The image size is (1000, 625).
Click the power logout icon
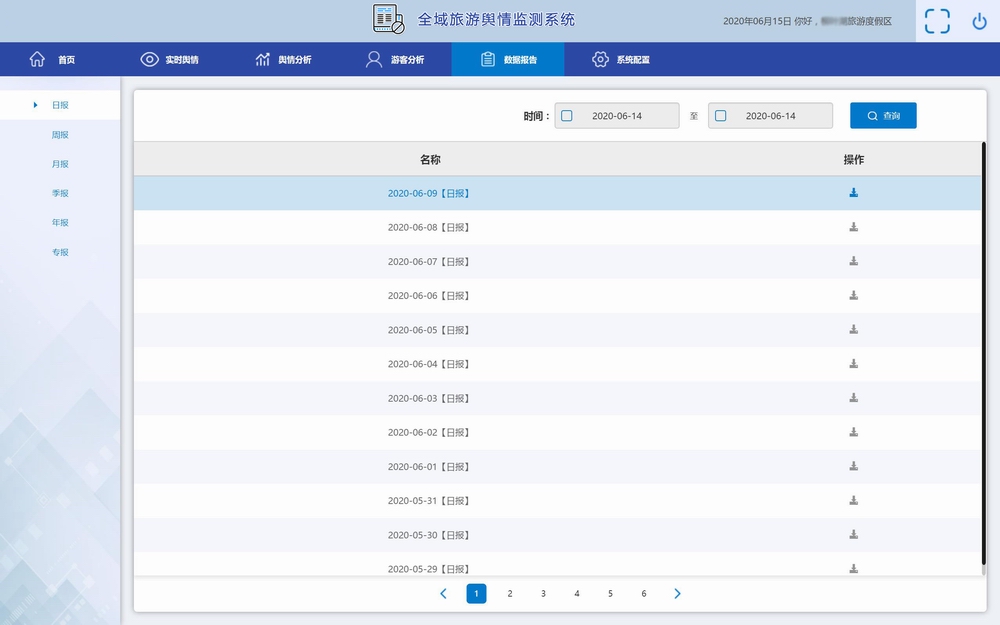pyautogui.click(x=979, y=21)
